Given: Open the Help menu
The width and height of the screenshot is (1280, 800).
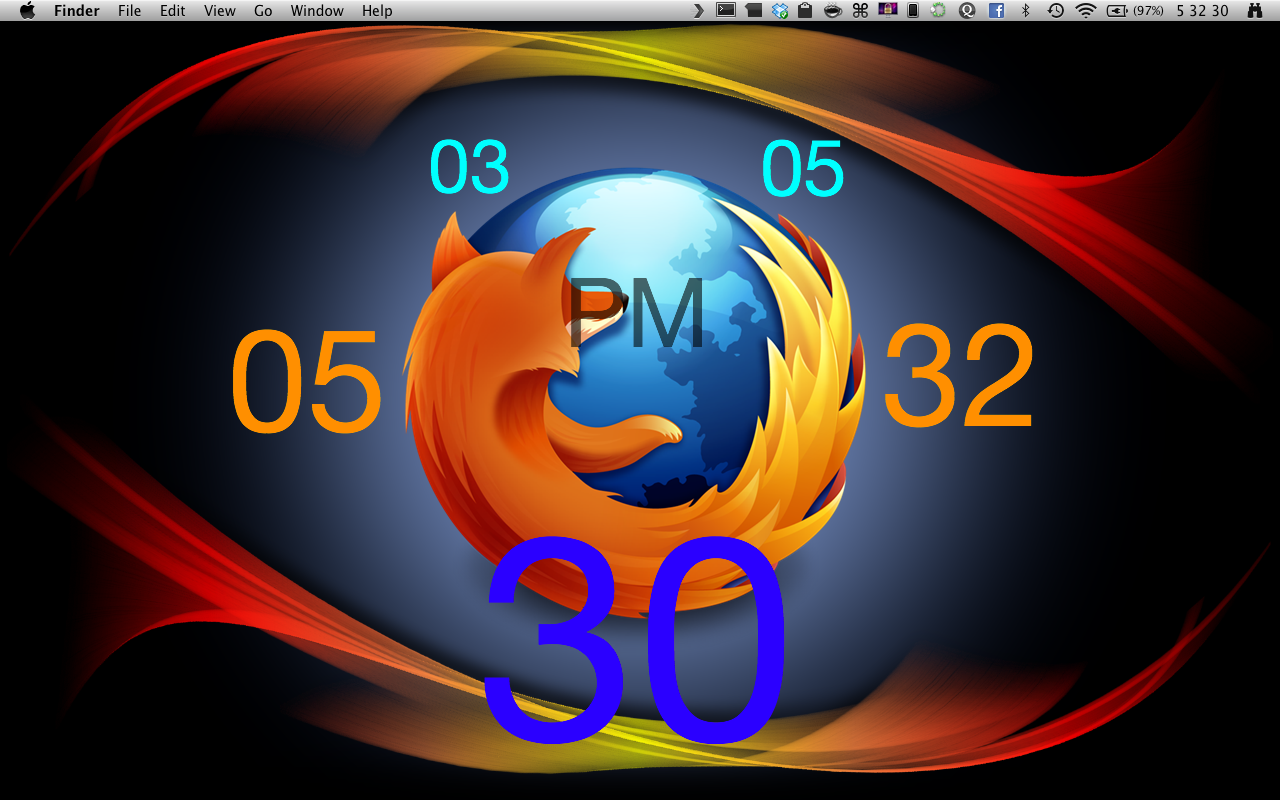Looking at the screenshot, I should pyautogui.click(x=377, y=11).
